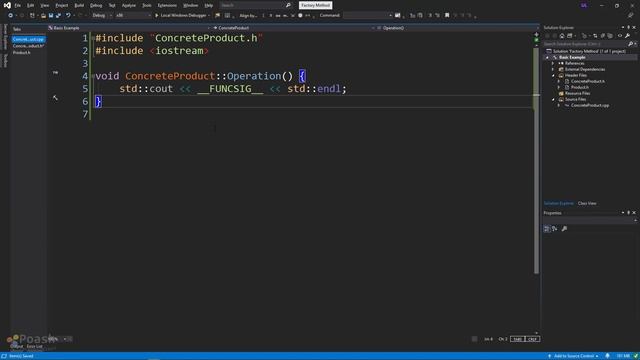Open the Edit menu
The image size is (640, 360).
click(x=31, y=5)
